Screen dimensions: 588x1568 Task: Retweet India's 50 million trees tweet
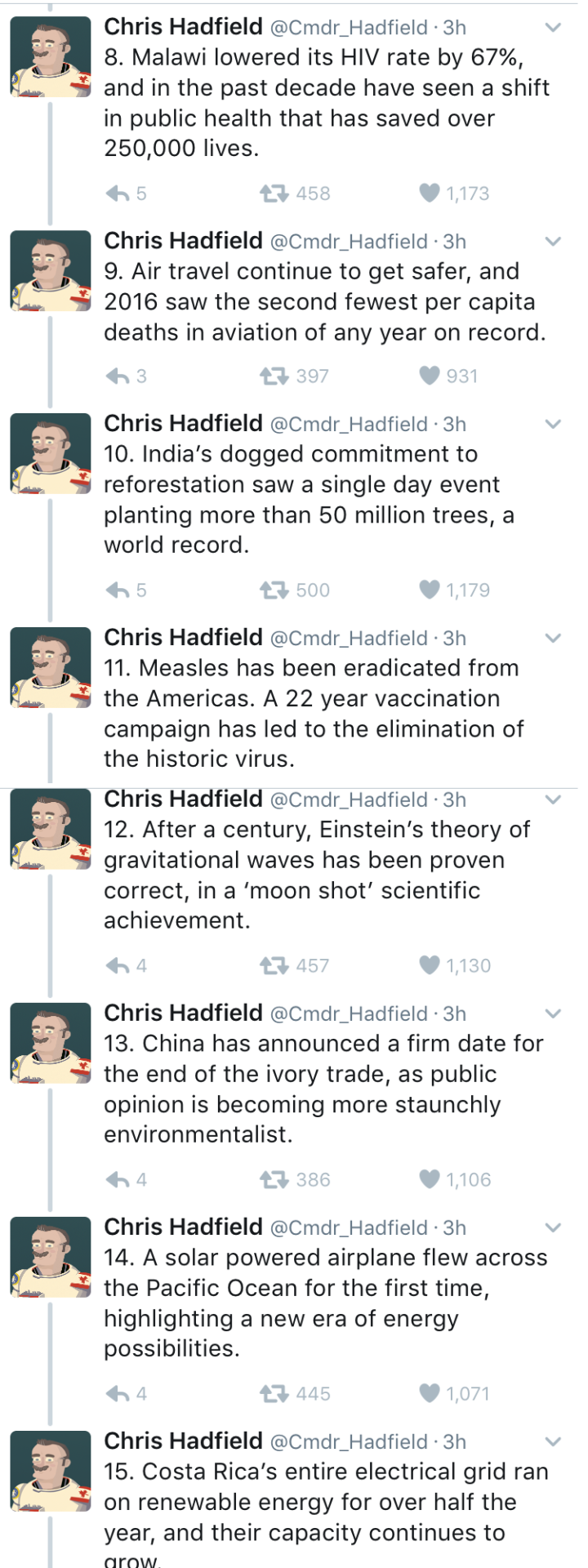274,590
